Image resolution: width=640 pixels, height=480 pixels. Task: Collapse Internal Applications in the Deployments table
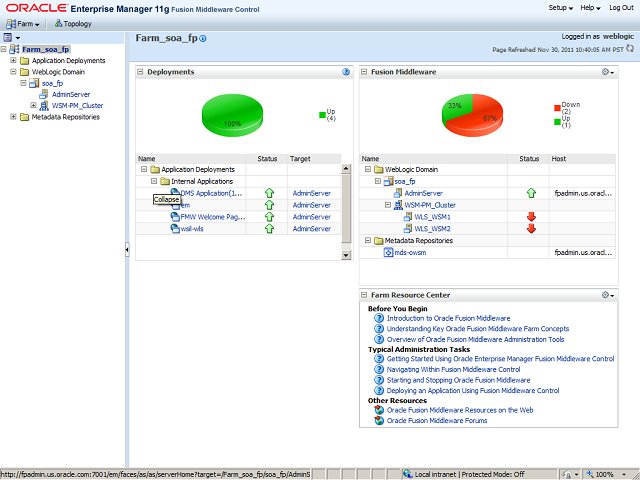[x=155, y=181]
